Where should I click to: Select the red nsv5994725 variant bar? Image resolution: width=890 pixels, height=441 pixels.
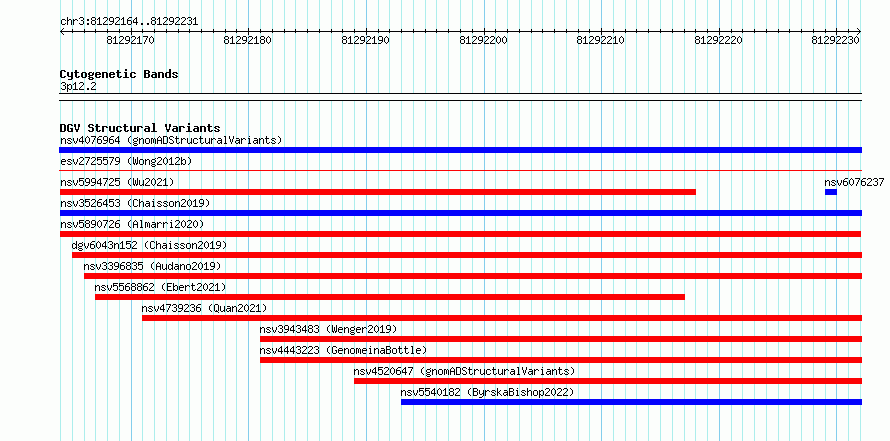pyautogui.click(x=377, y=192)
